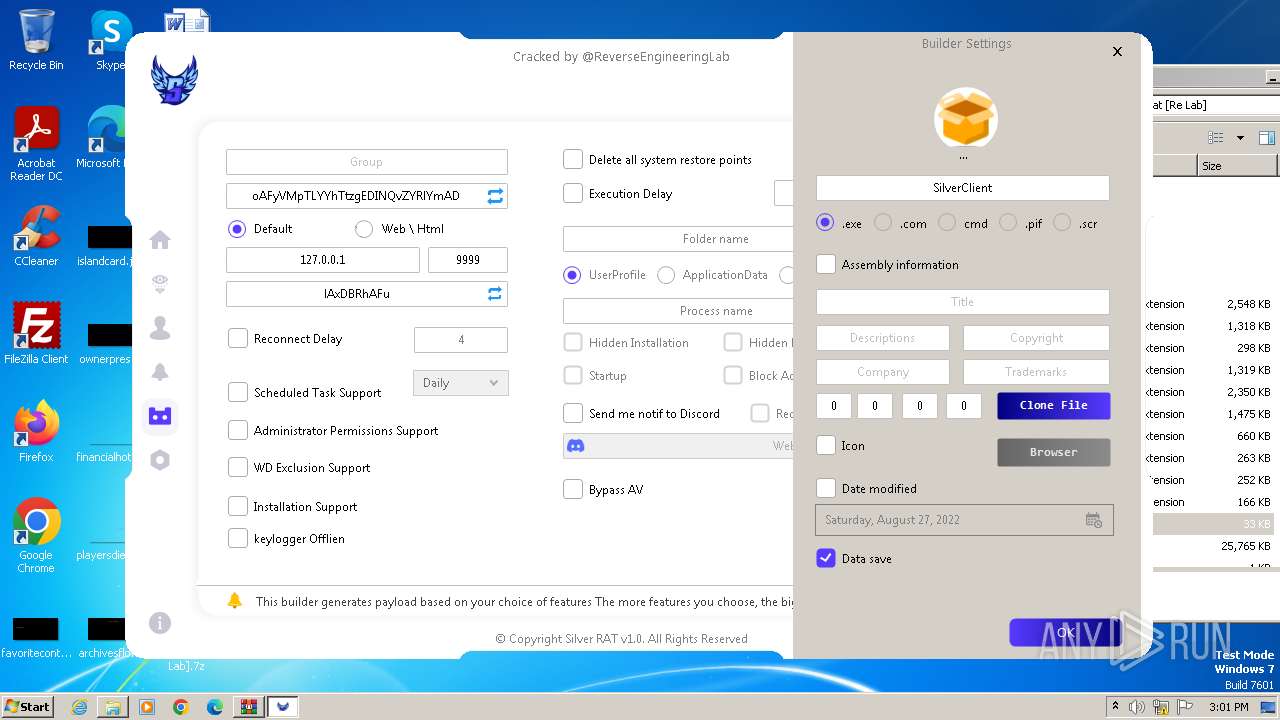Select the Default connection radio
The height and width of the screenshot is (720, 1280).
tap(237, 229)
